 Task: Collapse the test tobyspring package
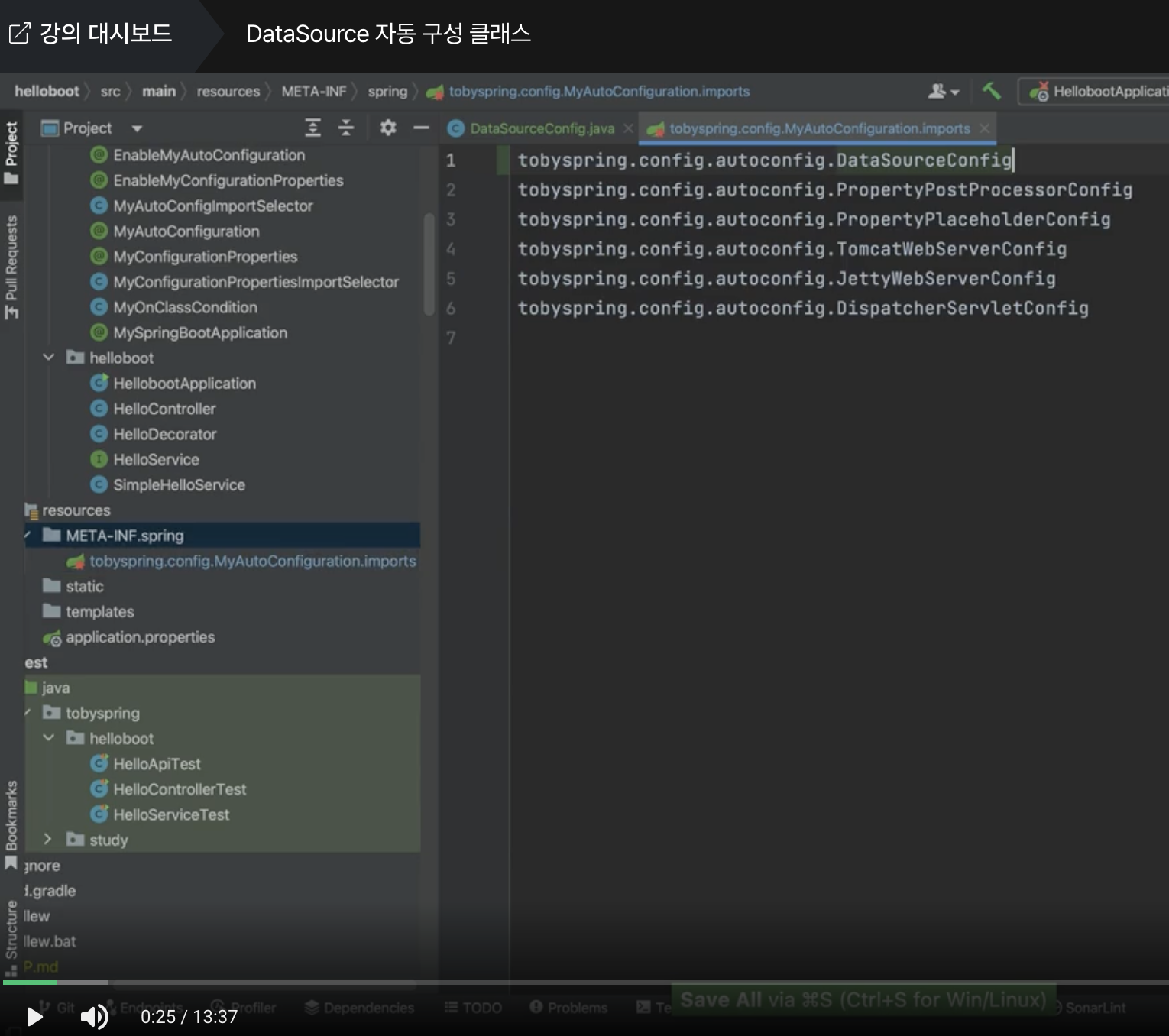pos(28,712)
